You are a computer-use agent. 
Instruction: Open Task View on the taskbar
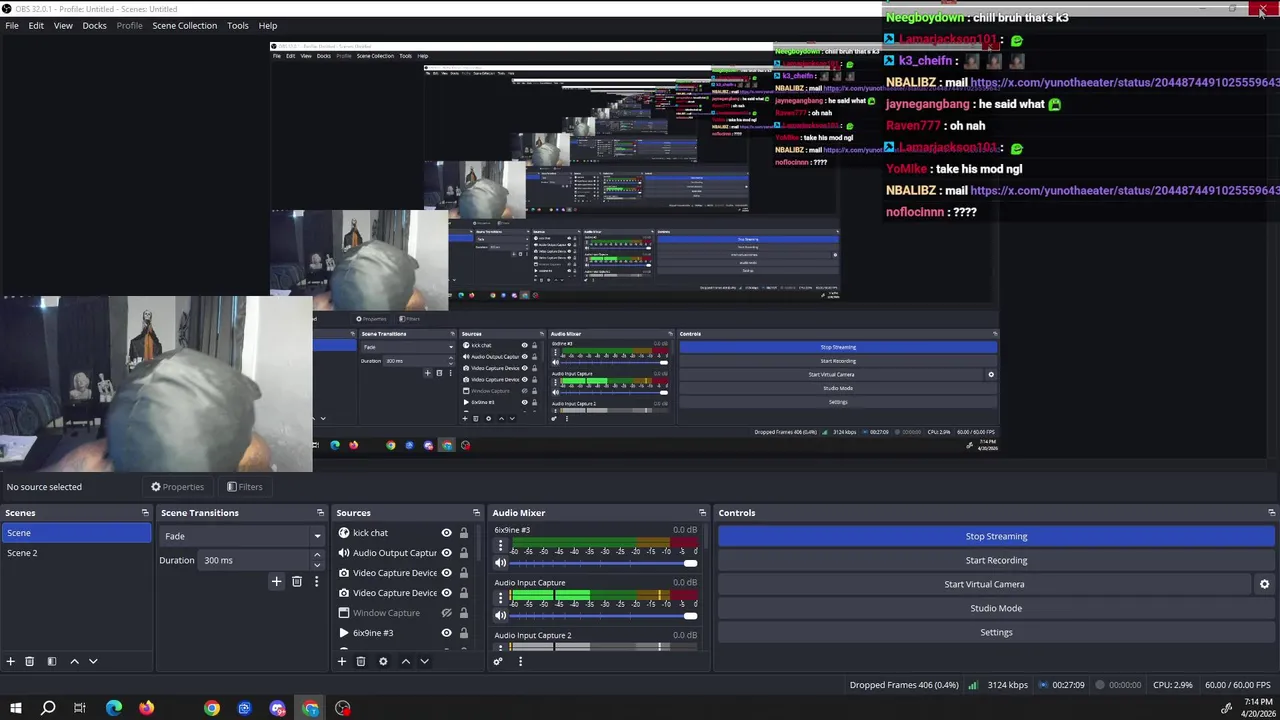pyautogui.click(x=79, y=708)
